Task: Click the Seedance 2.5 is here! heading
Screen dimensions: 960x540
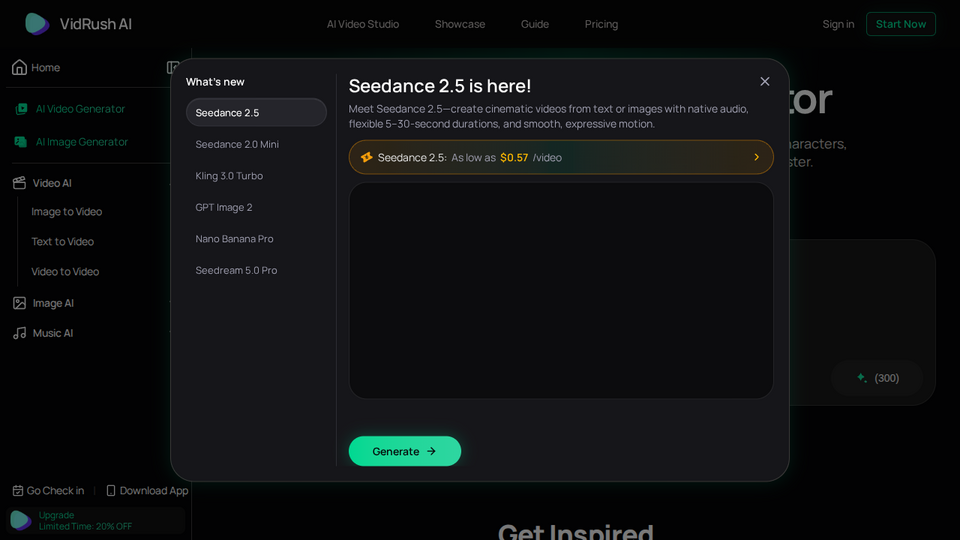Action: [440, 86]
